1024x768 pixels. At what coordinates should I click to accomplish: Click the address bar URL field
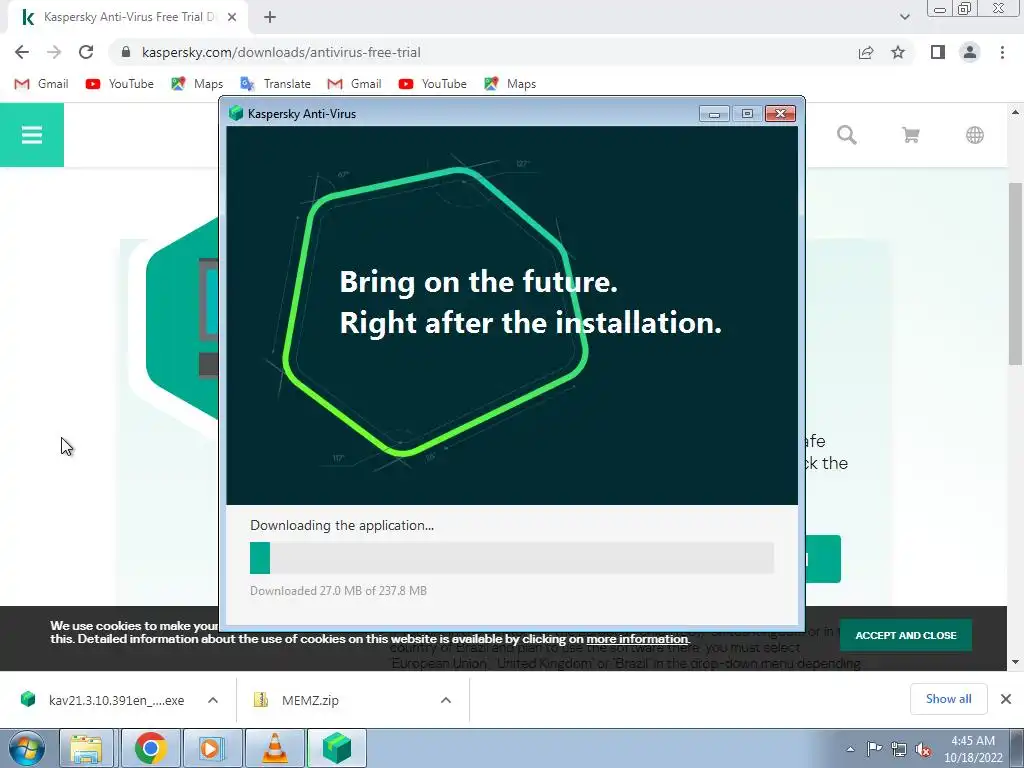(483, 52)
